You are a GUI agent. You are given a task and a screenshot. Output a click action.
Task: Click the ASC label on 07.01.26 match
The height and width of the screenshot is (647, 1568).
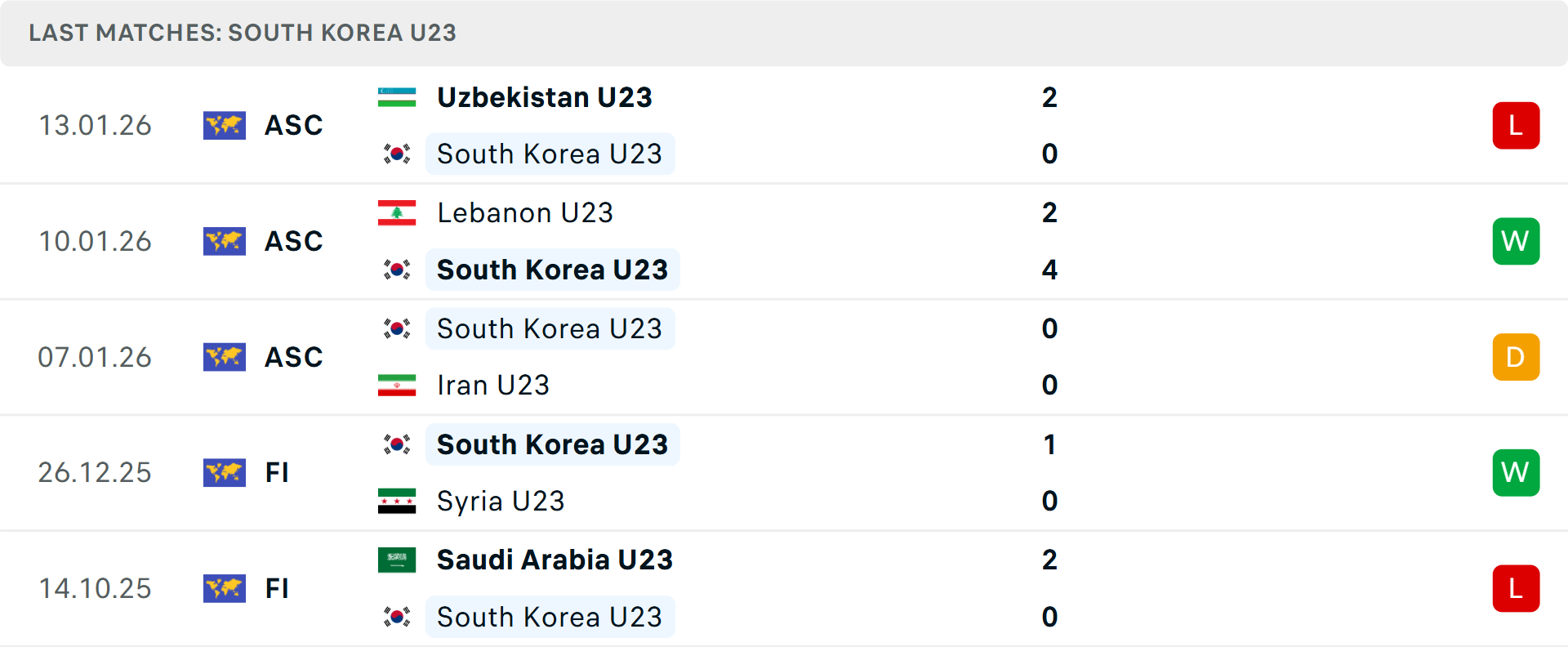pyautogui.click(x=294, y=357)
